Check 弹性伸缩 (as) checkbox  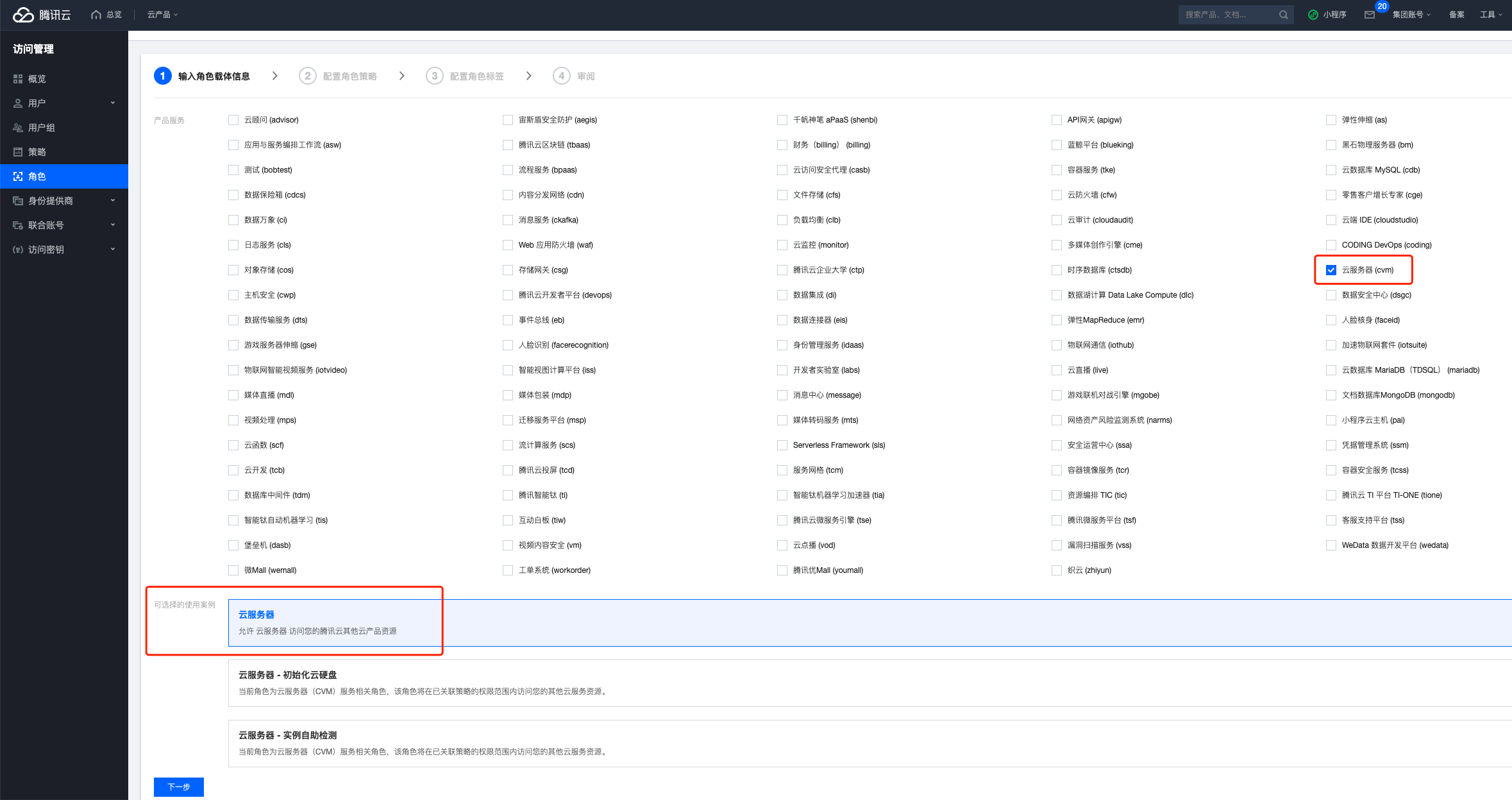1331,120
